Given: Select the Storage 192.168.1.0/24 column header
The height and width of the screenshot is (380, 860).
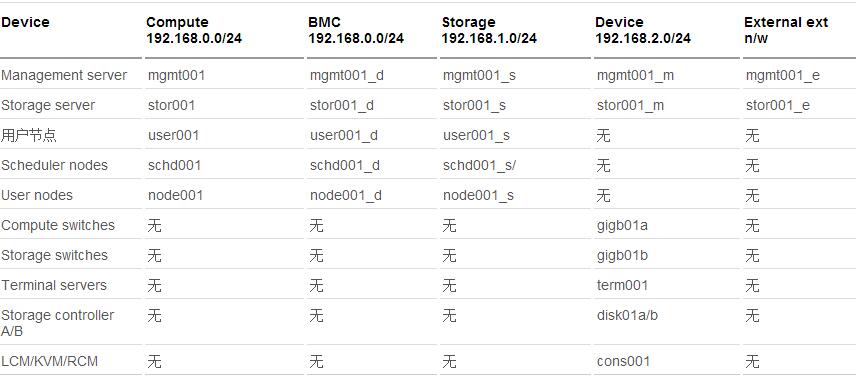Looking at the screenshot, I should pos(489,30).
